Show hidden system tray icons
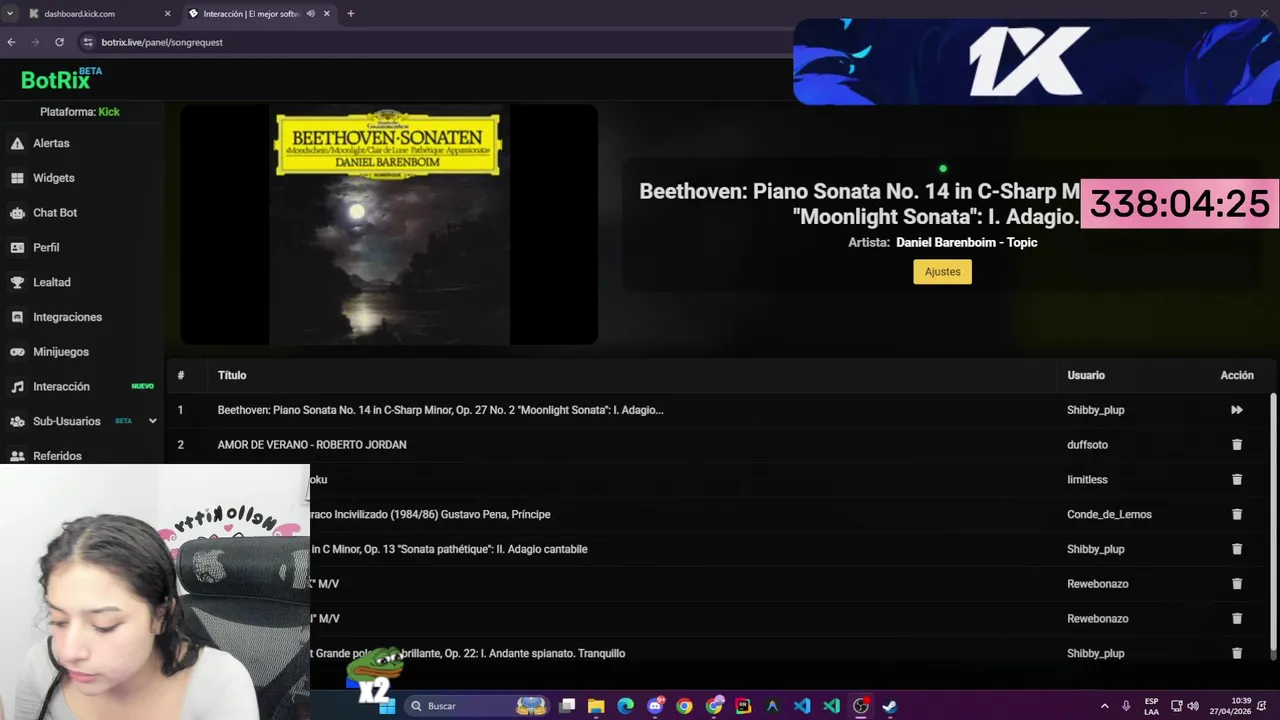This screenshot has width=1280, height=720. [x=1104, y=706]
